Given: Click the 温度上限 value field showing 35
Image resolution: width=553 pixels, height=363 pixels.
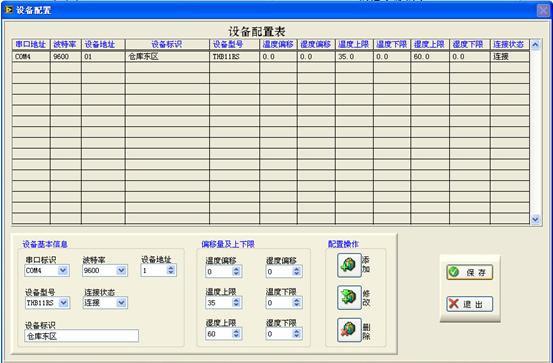Looking at the screenshot, I should [219, 302].
